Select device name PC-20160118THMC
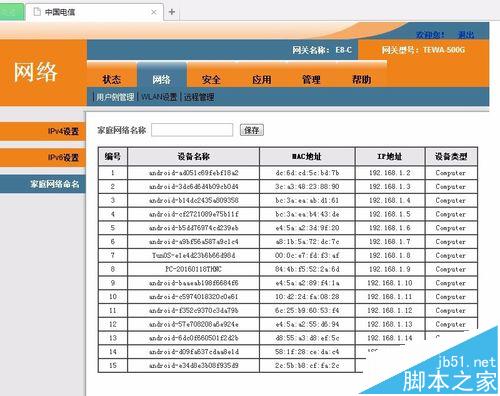 pyautogui.click(x=194, y=269)
